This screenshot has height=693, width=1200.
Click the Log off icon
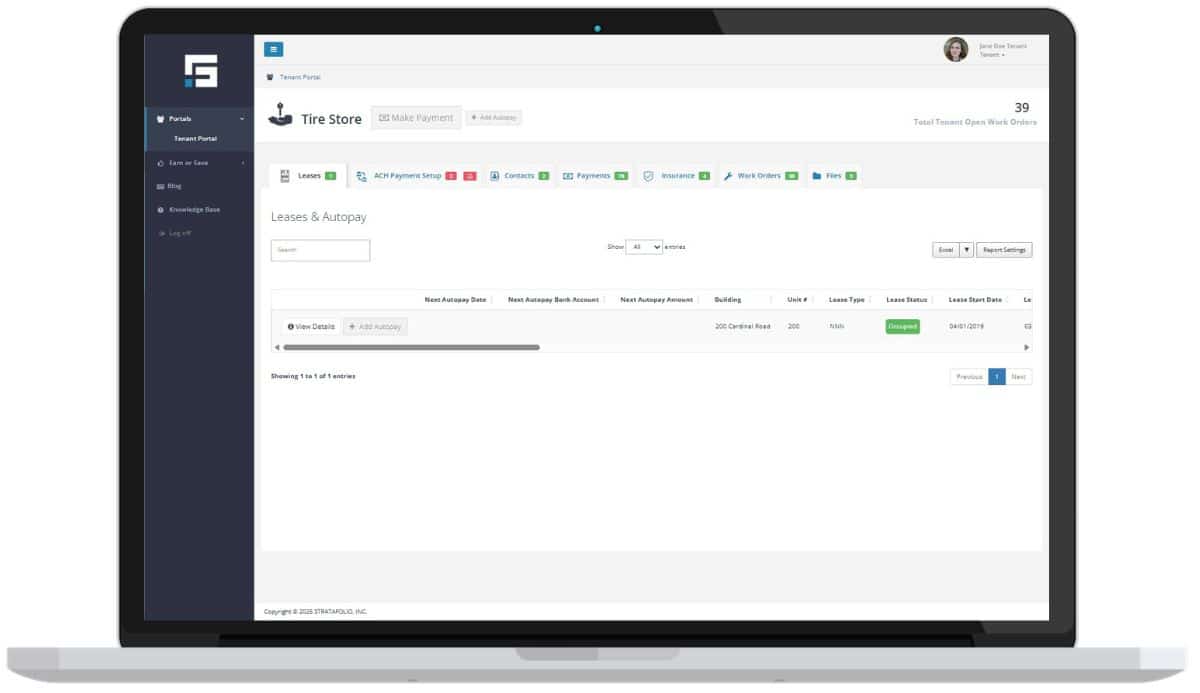[x=160, y=233]
